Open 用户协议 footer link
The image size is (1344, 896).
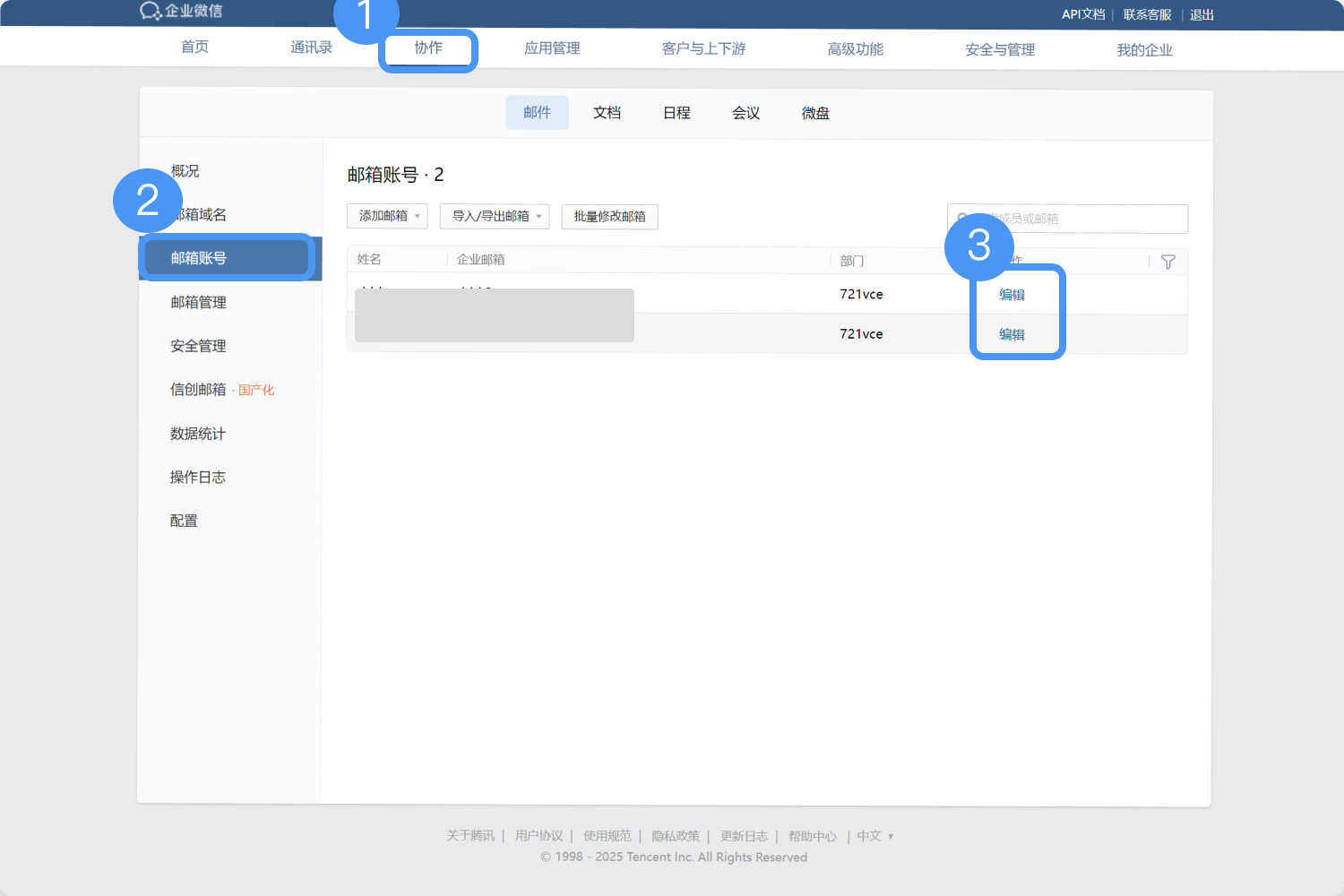pyautogui.click(x=539, y=836)
